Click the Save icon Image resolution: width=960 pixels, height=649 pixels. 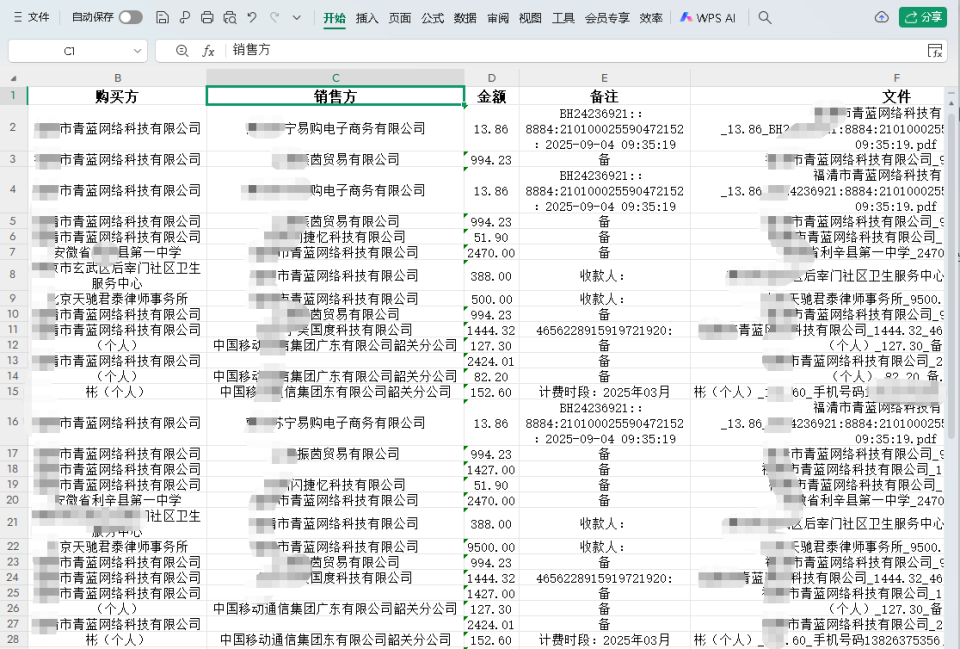point(161,17)
